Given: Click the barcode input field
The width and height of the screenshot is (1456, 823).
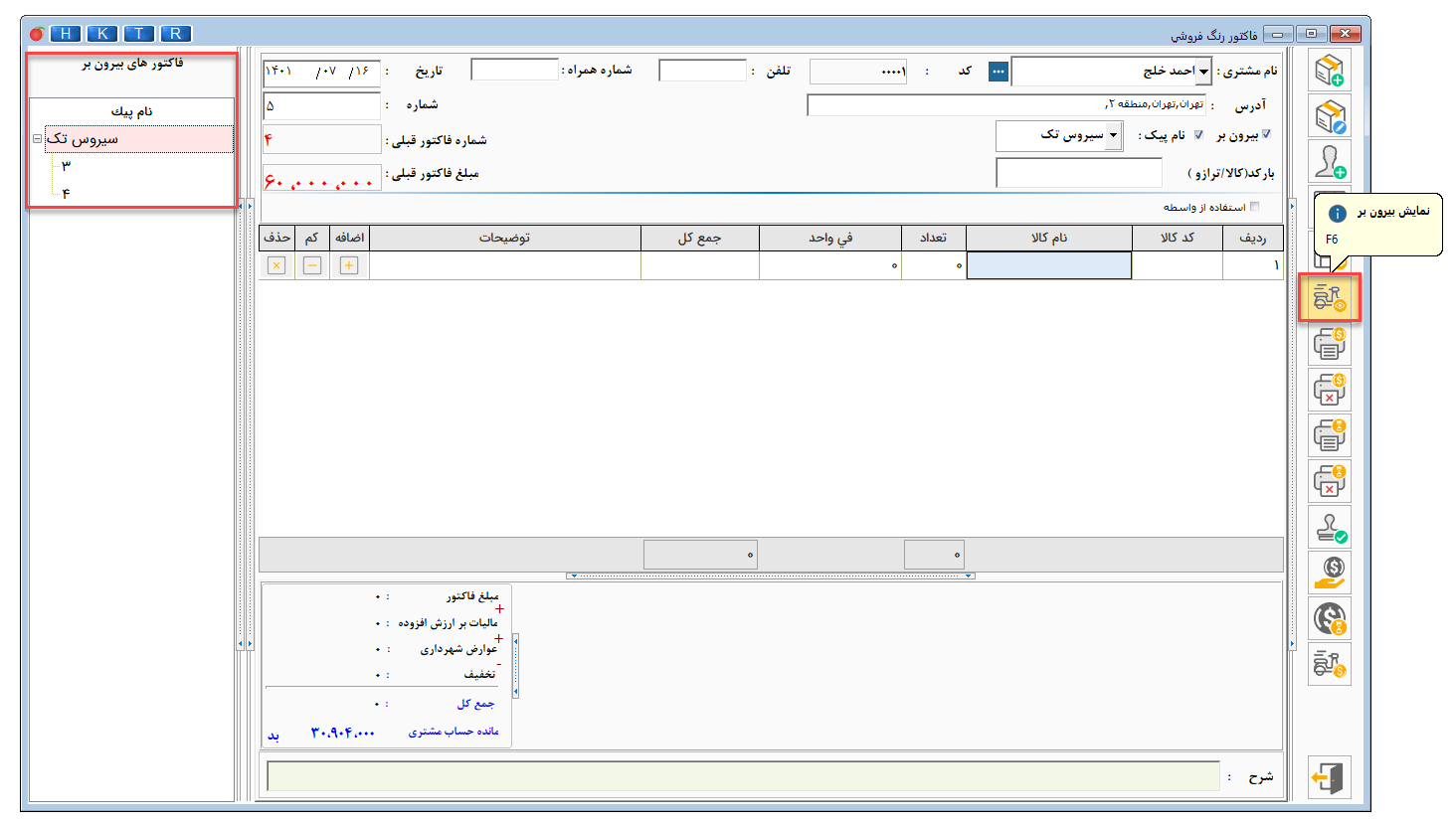Looking at the screenshot, I should click(1078, 173).
